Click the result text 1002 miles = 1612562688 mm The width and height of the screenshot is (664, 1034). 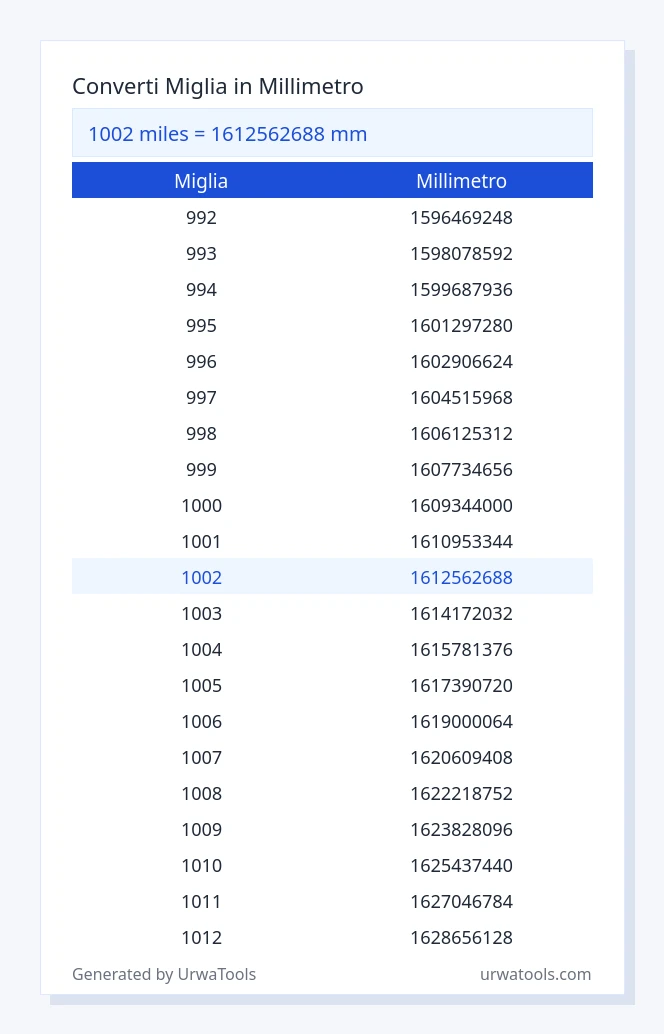[x=228, y=134]
